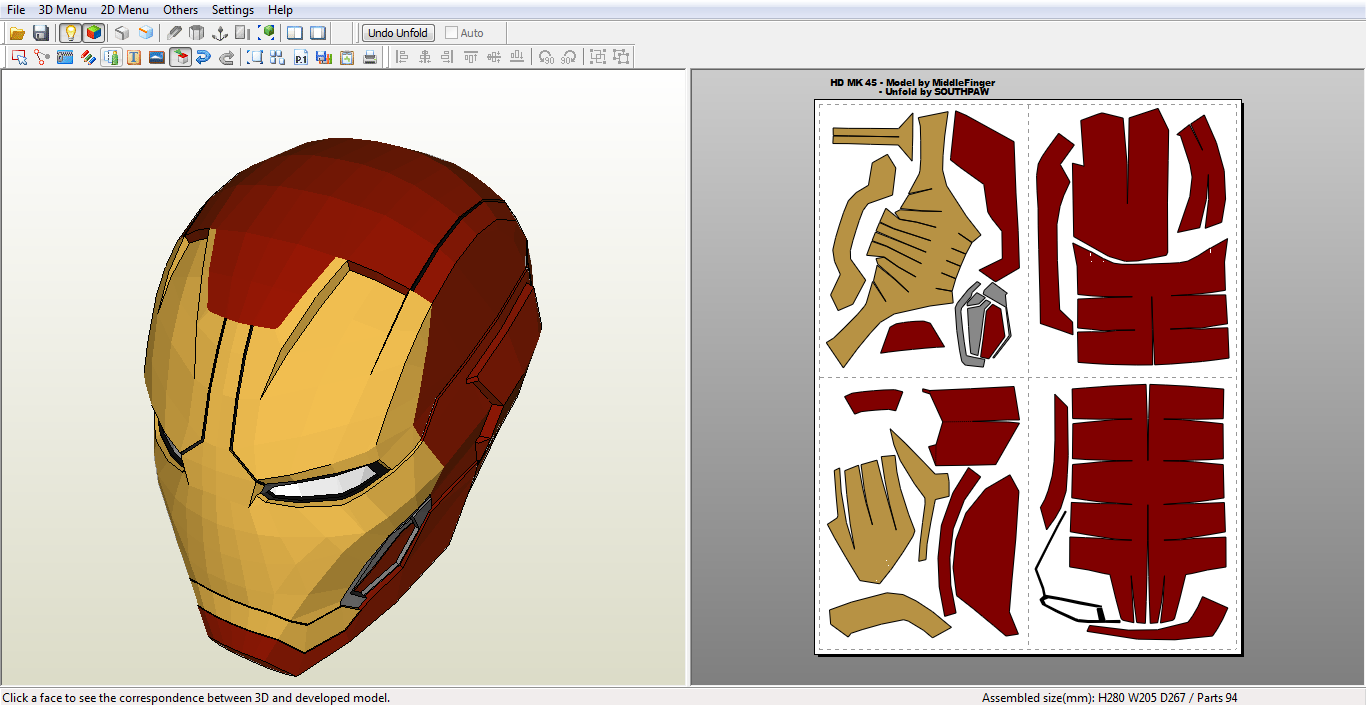Viewport: 1366px width, 706px height.
Task: Click the align top icon
Action: 471,57
